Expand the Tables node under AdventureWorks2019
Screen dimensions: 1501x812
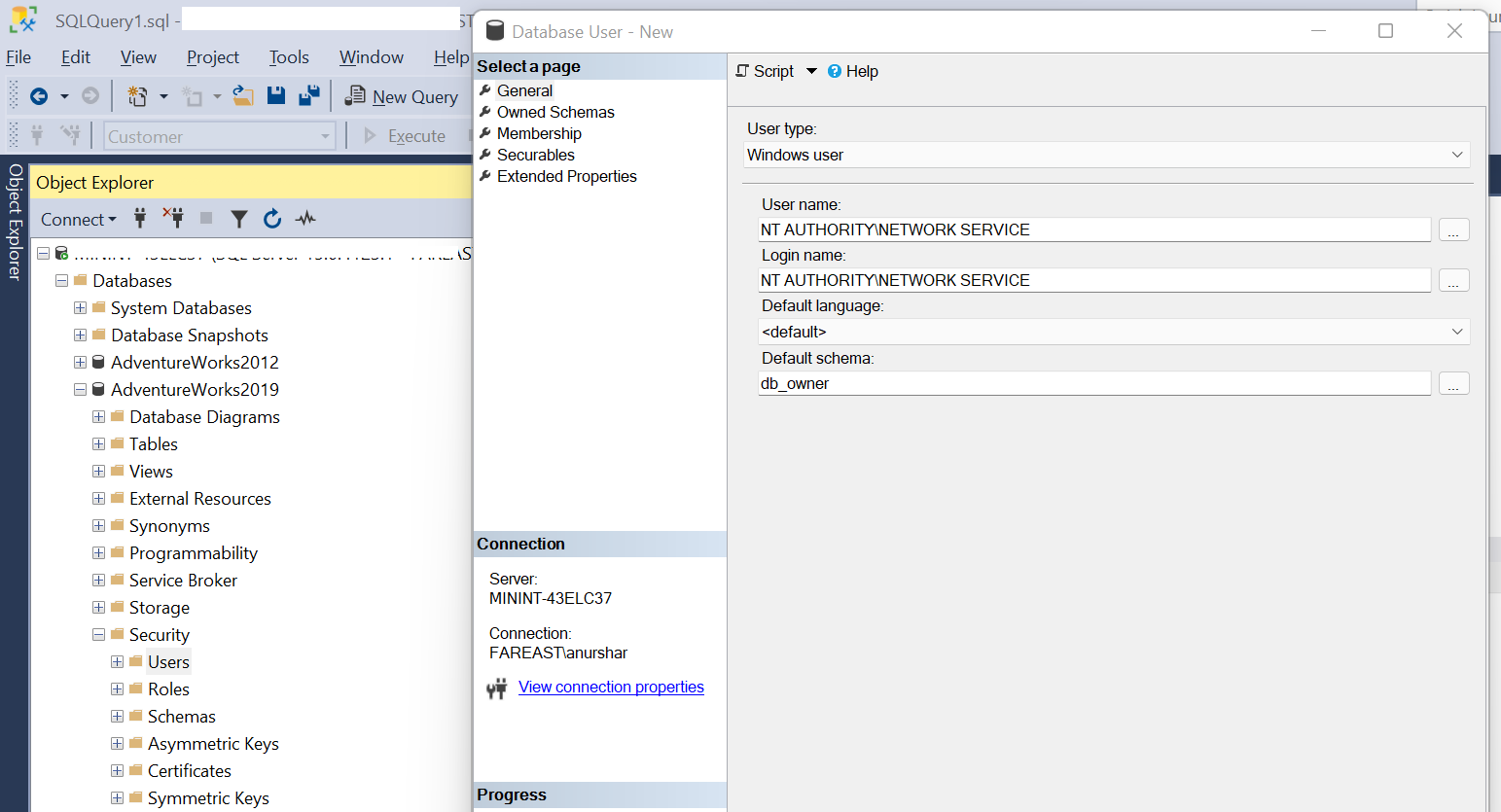pos(98,443)
